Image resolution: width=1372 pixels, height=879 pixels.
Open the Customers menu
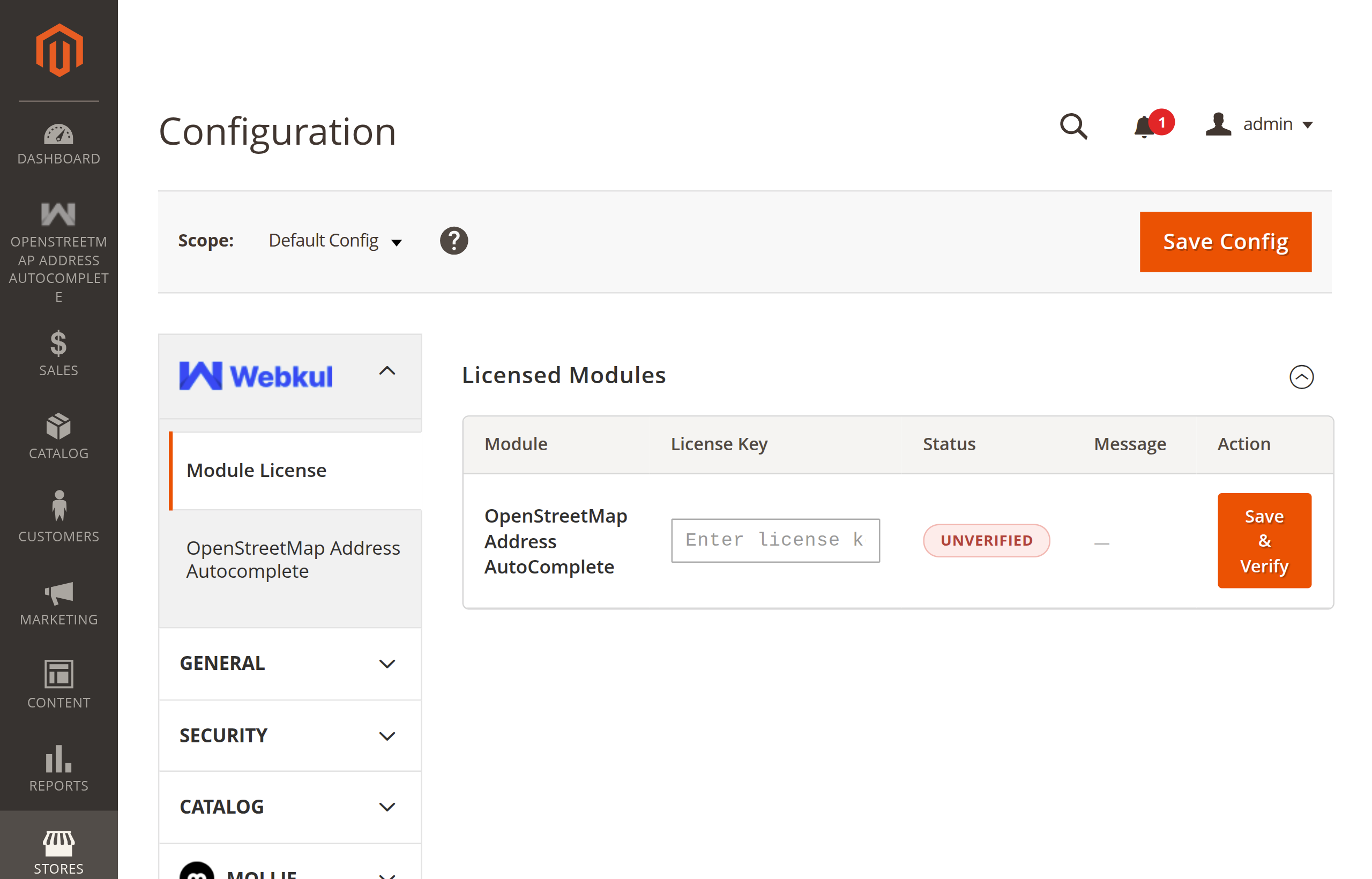click(59, 517)
